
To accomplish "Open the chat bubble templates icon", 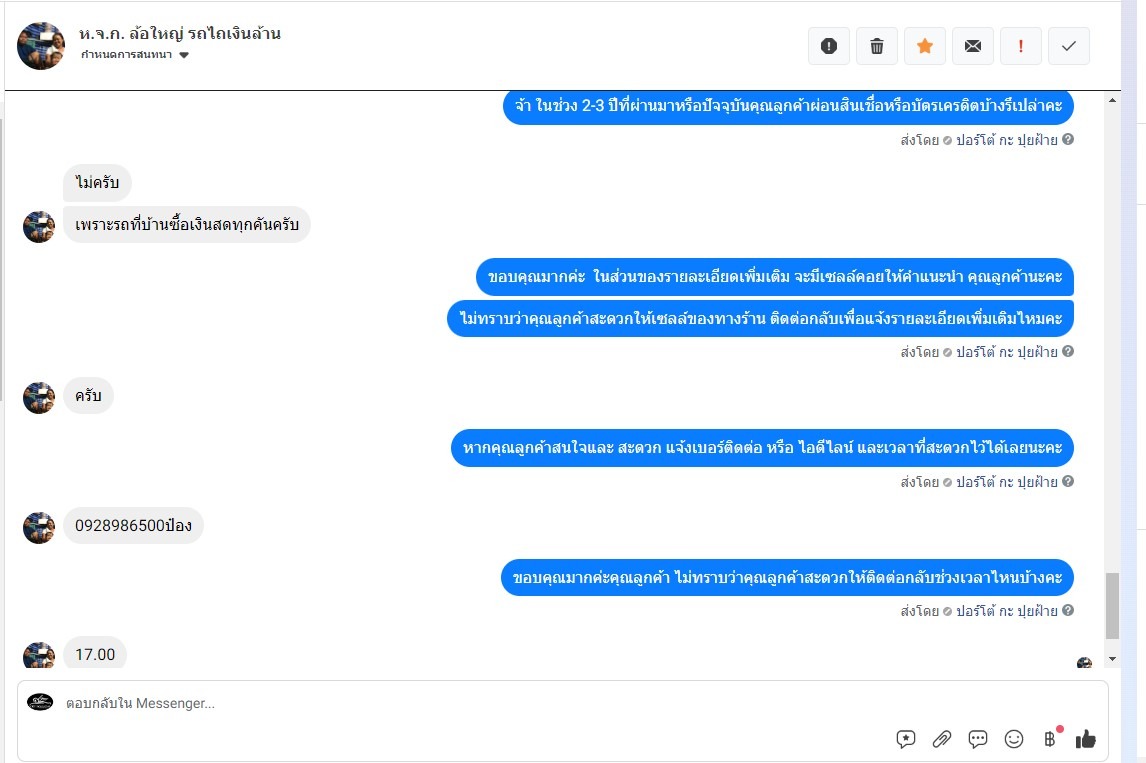I will click(978, 739).
